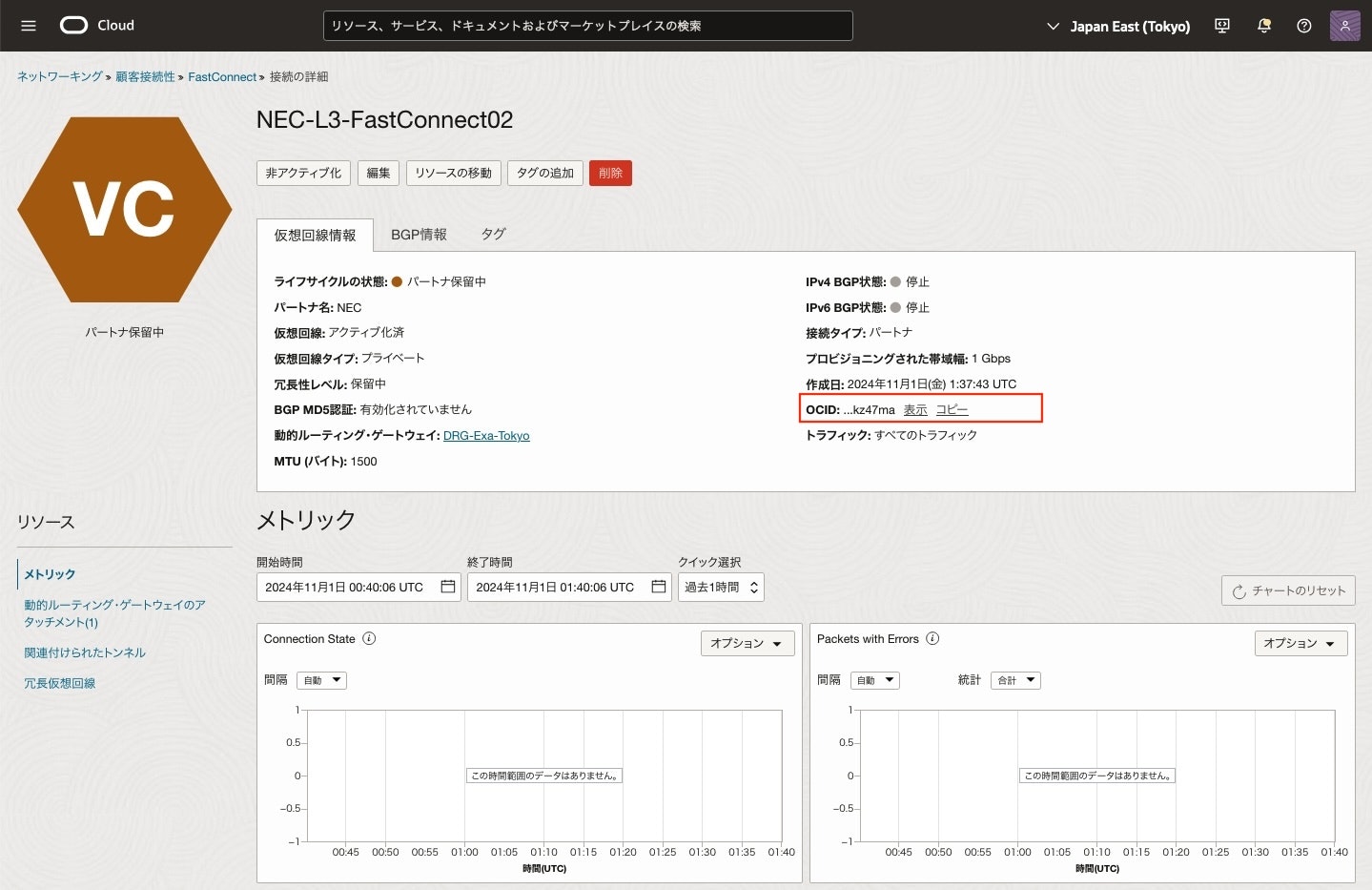Click the リソースの移動 button
The height and width of the screenshot is (890, 1372).
(454, 173)
